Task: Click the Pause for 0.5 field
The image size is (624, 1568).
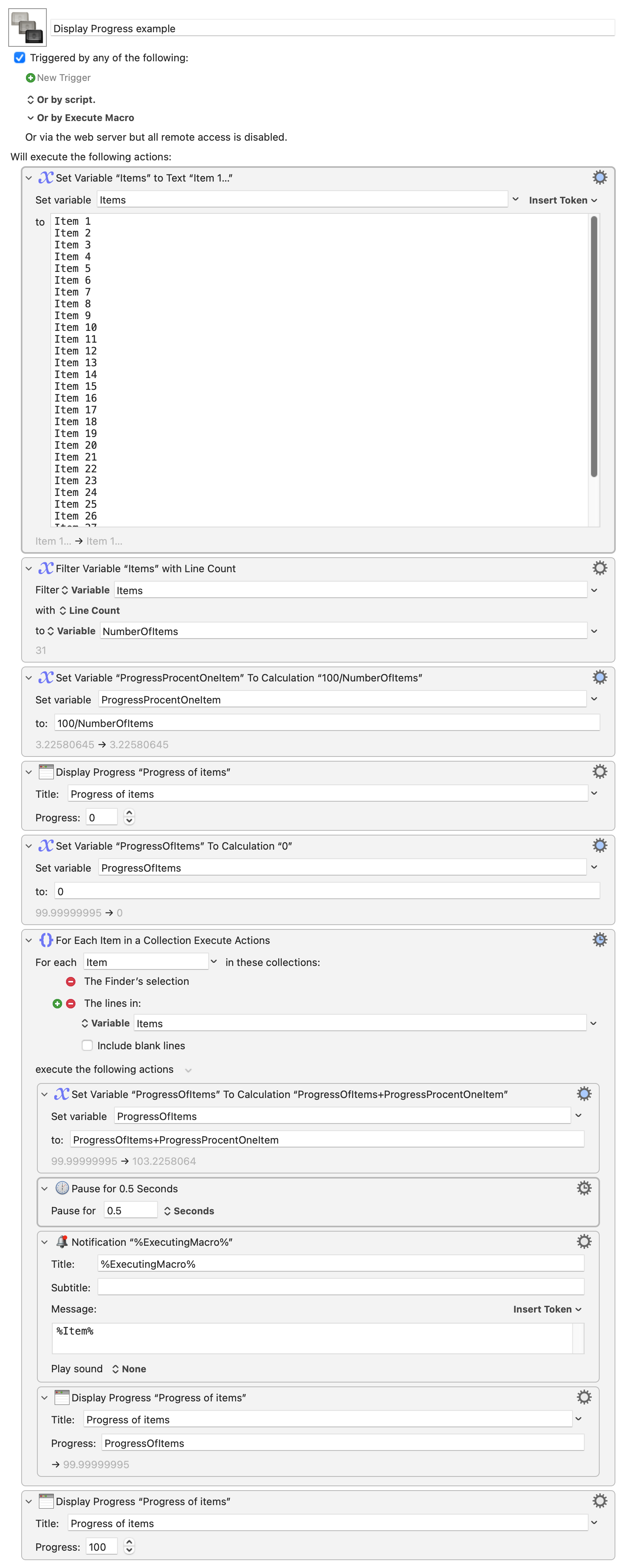Action: [x=130, y=1210]
